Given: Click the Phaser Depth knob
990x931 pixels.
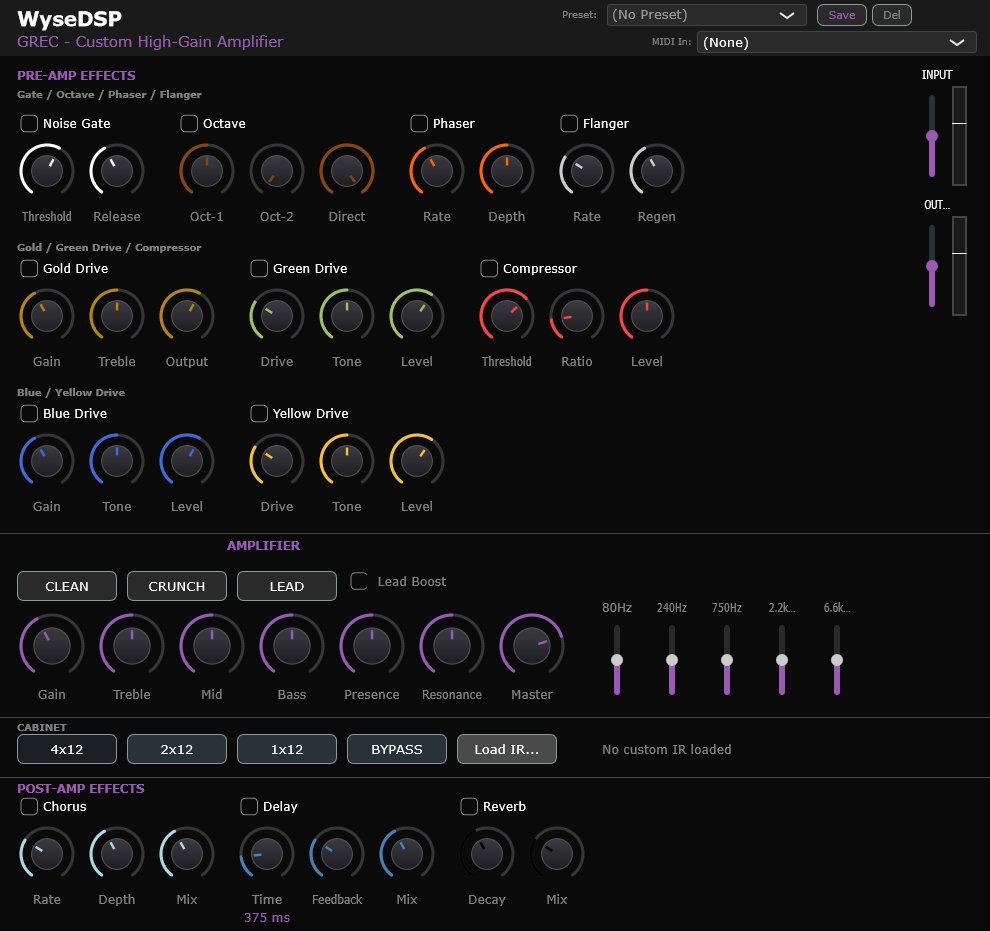Looking at the screenshot, I should pos(506,170).
